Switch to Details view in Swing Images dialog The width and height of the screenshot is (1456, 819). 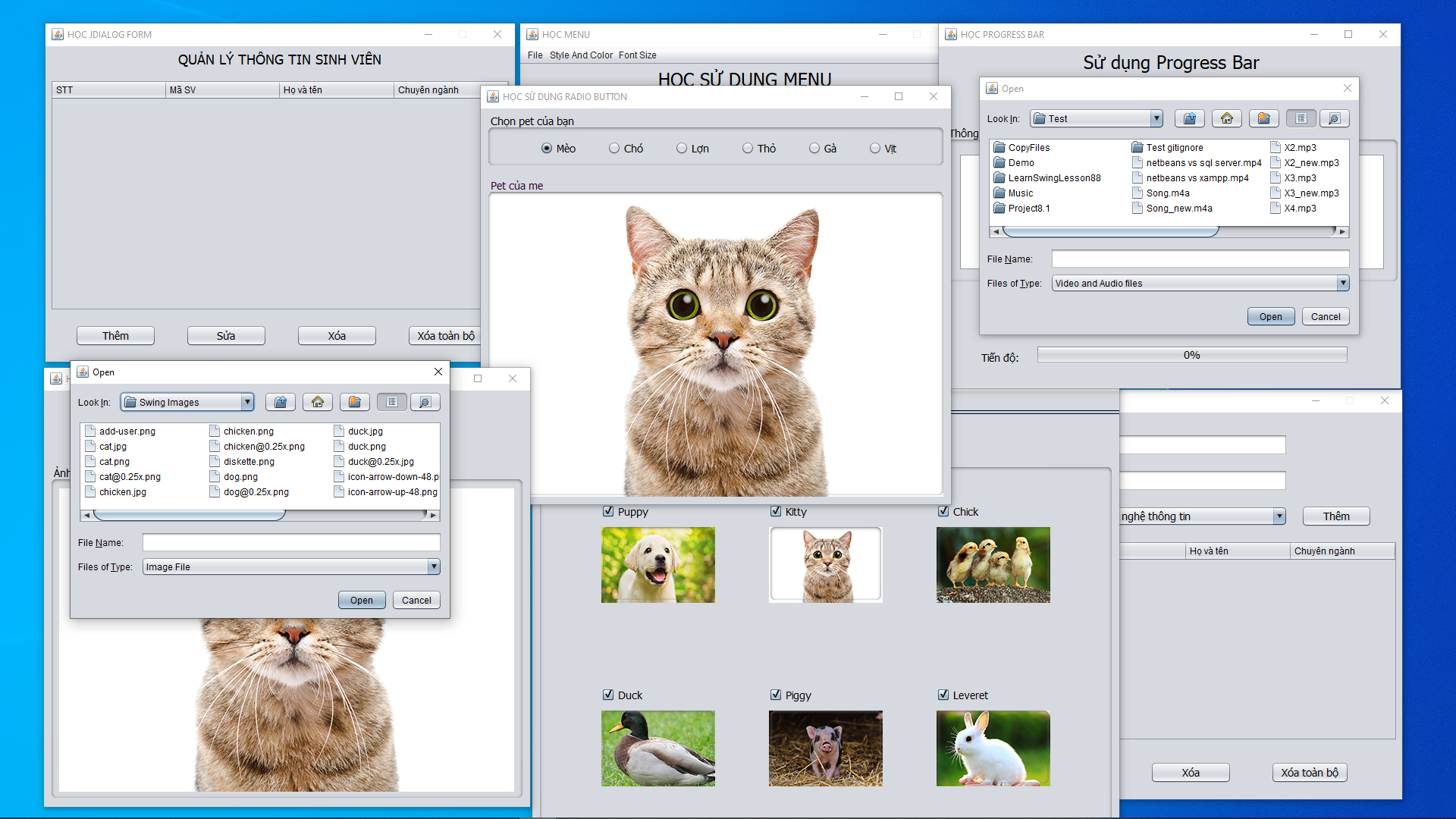pyautogui.click(x=425, y=402)
